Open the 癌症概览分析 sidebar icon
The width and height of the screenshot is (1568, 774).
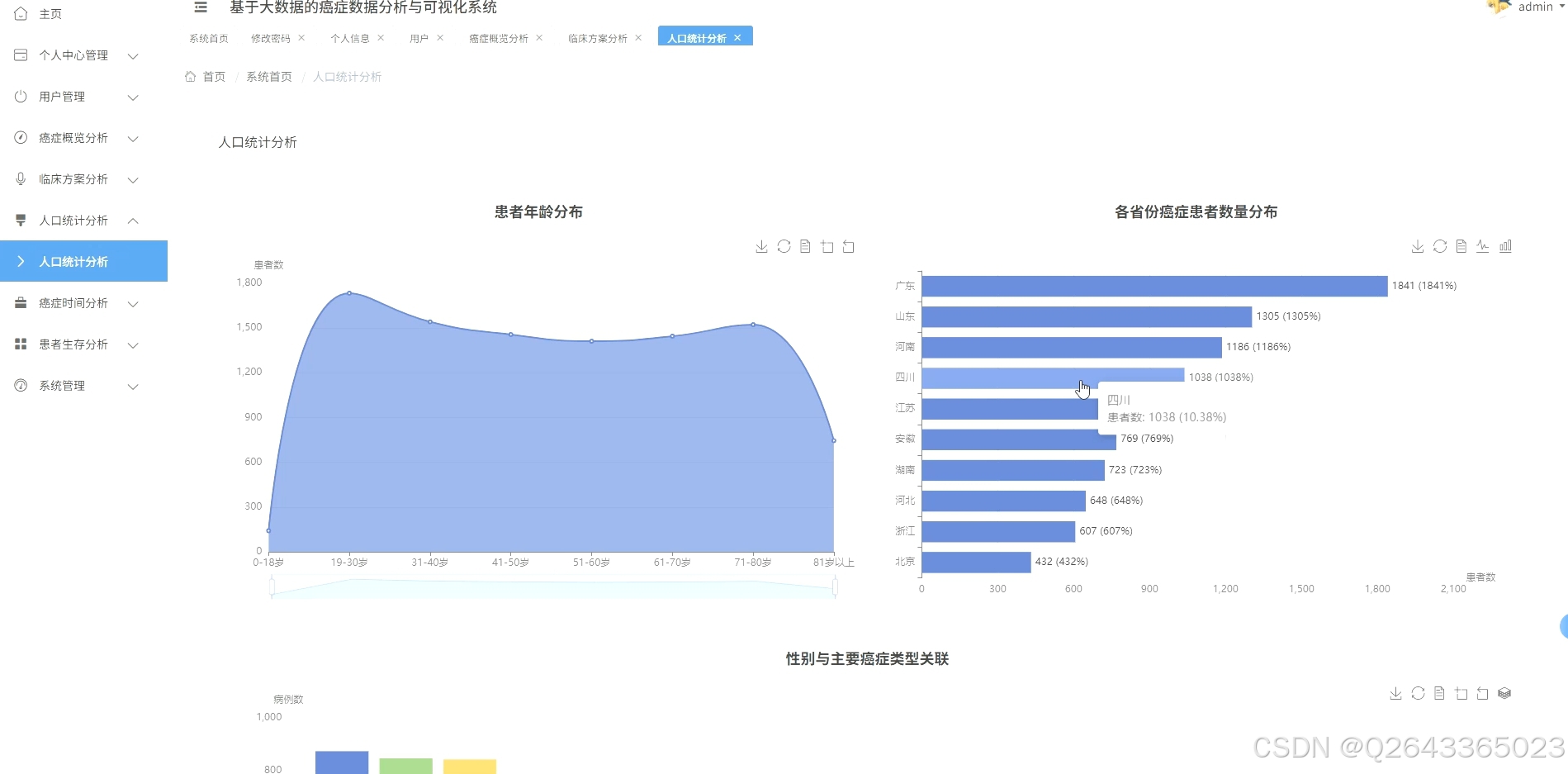[x=20, y=137]
